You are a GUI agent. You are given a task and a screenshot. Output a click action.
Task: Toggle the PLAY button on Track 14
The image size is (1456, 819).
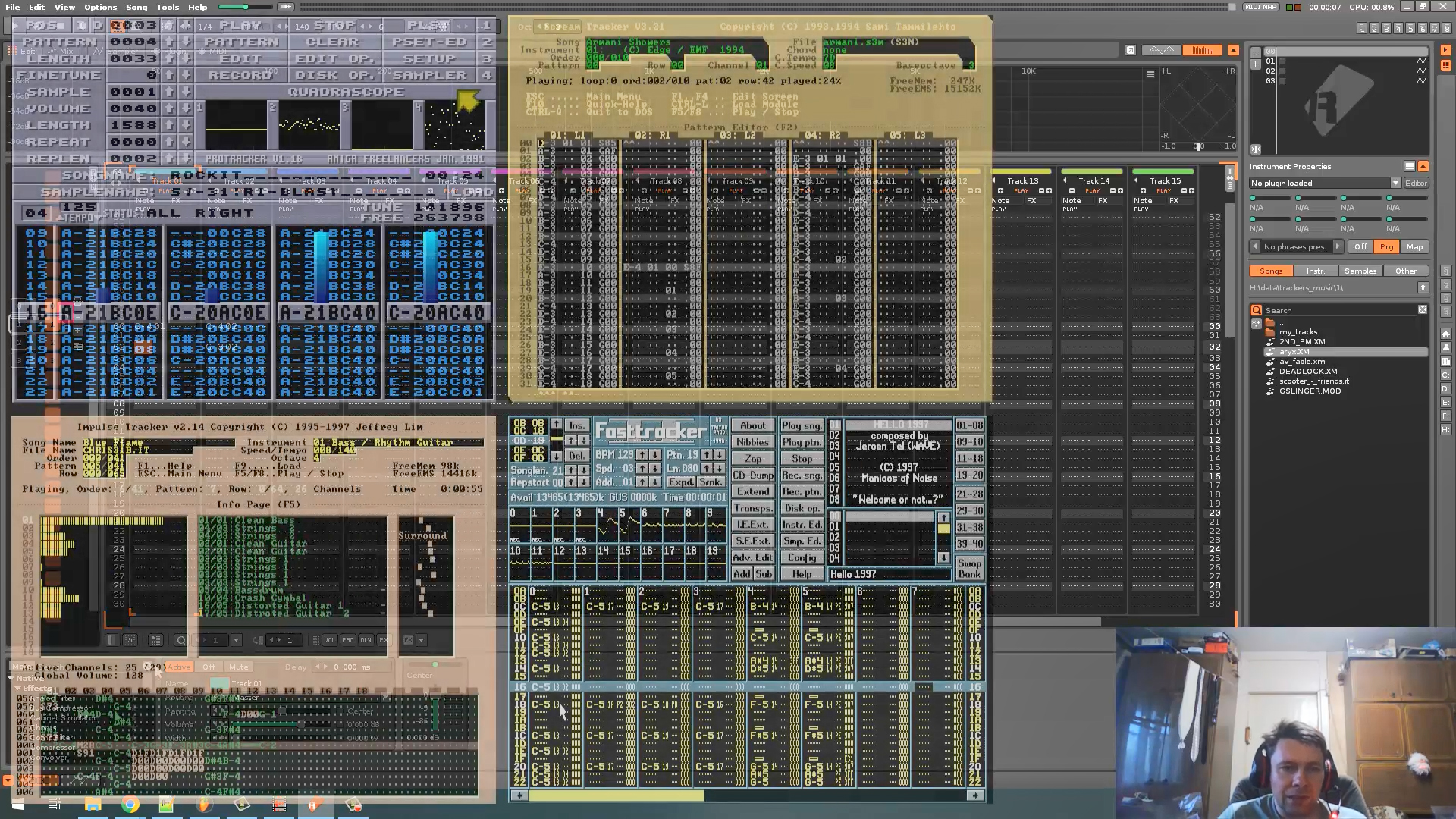coord(1093,191)
